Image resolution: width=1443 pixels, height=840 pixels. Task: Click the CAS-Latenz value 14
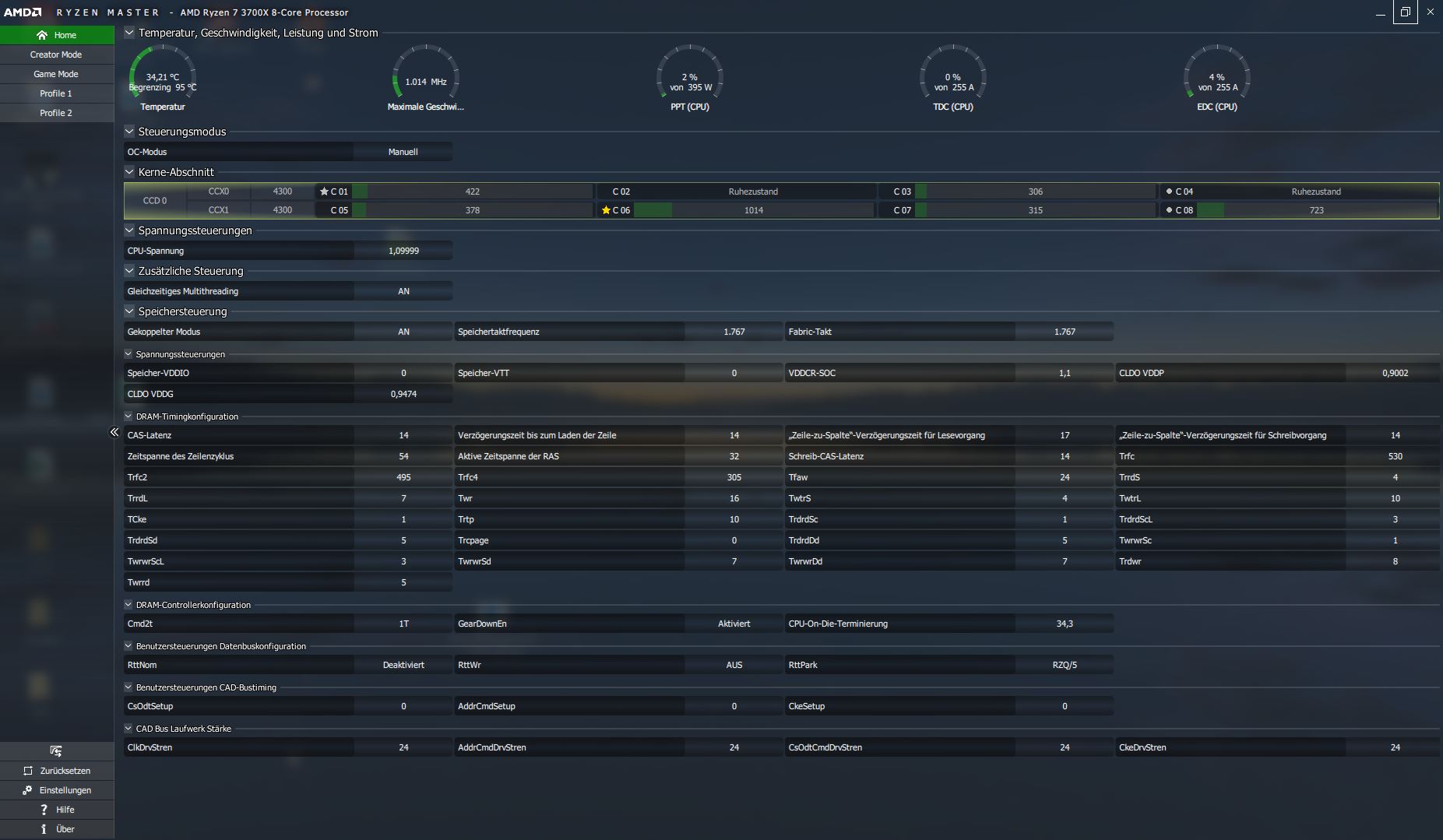click(x=403, y=435)
